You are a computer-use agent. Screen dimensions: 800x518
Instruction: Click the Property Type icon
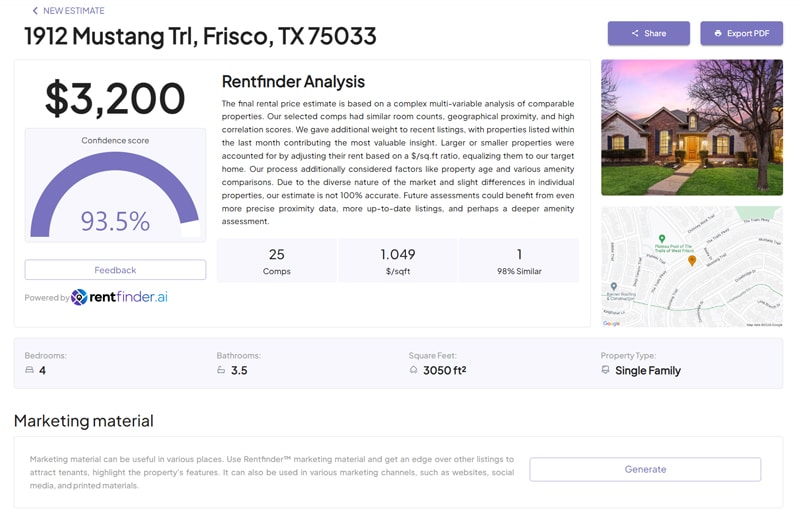(605, 370)
